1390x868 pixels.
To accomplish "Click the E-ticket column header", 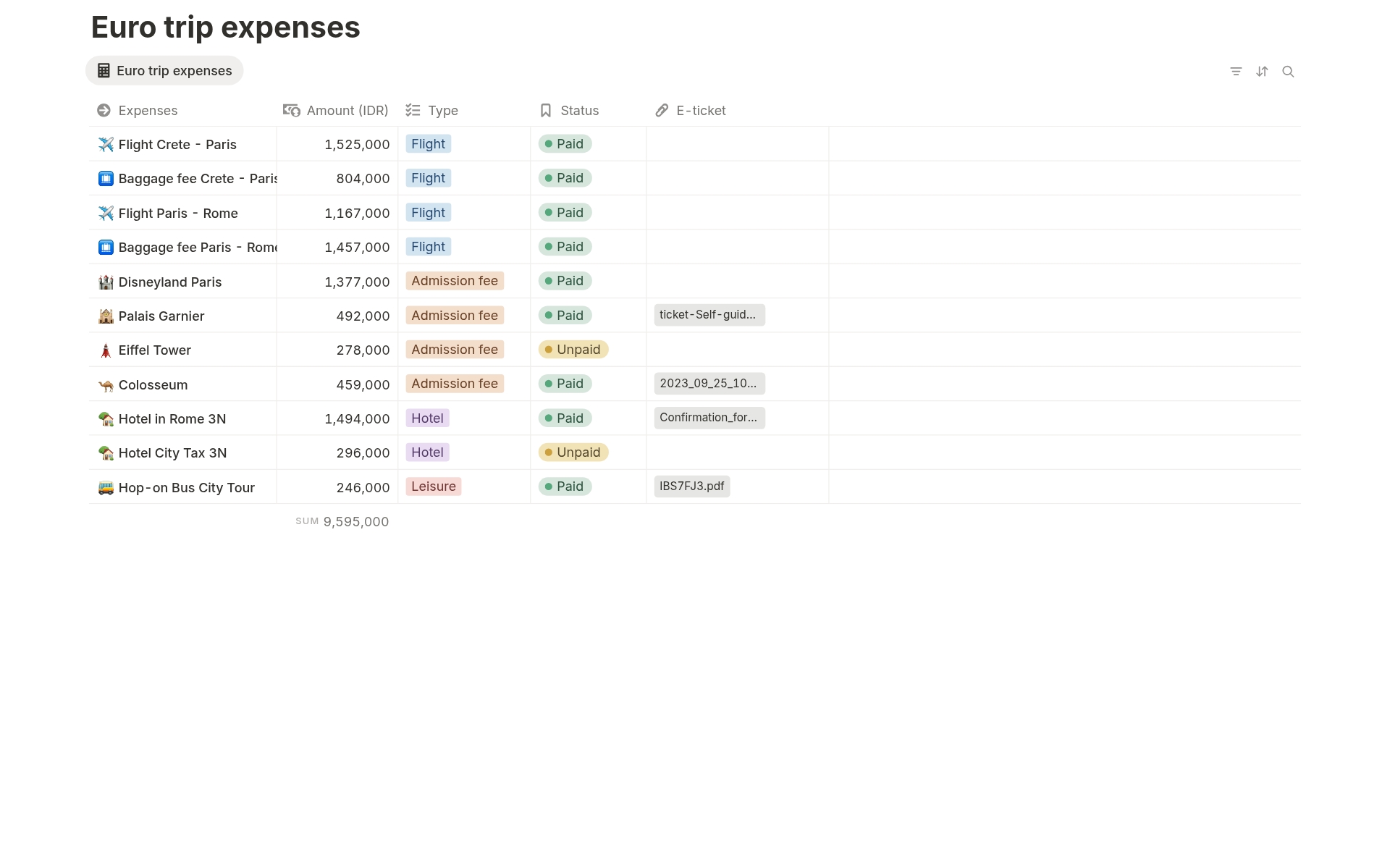I will pyautogui.click(x=691, y=111).
